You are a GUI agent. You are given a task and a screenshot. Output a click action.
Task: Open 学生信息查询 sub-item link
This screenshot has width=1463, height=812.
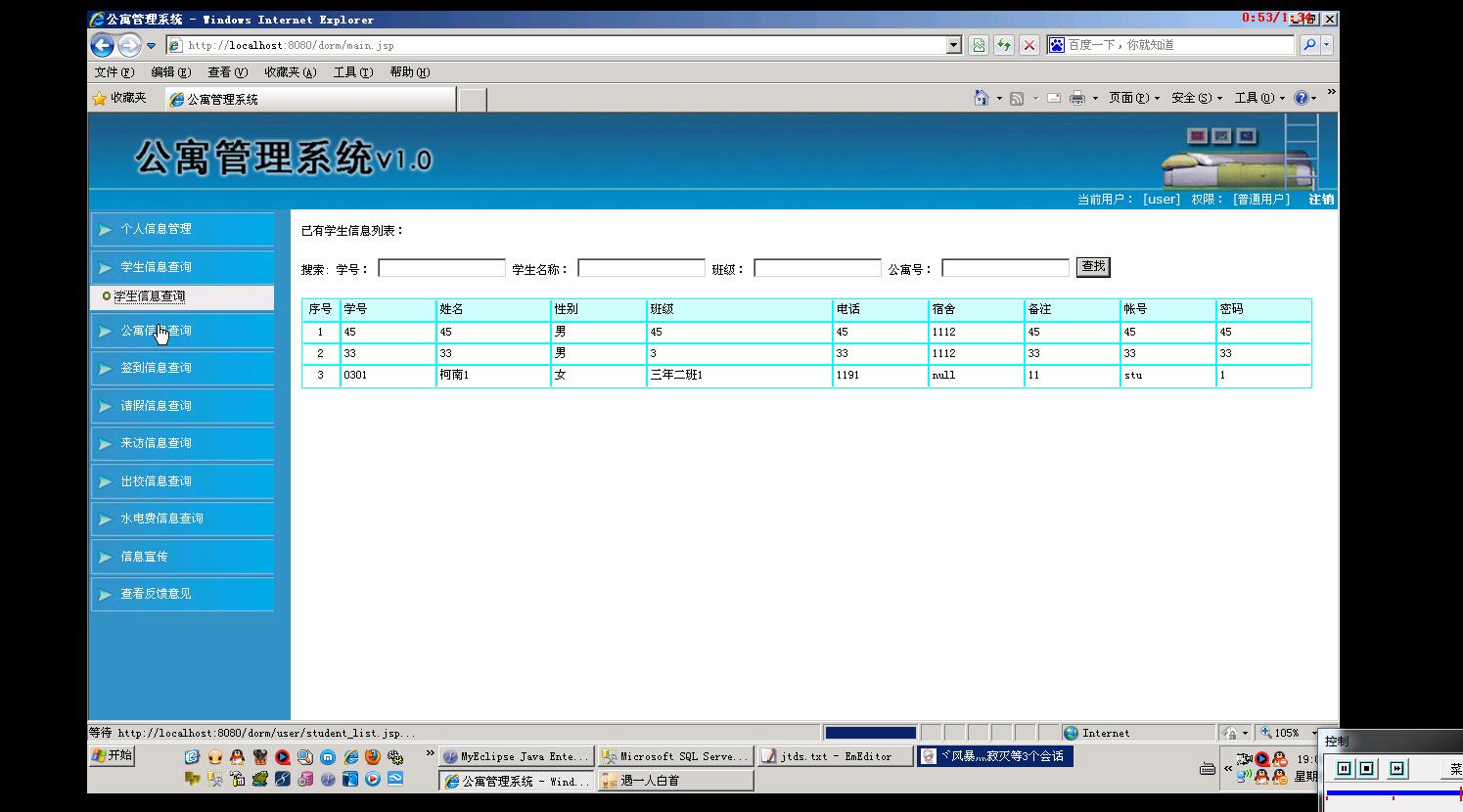149,296
